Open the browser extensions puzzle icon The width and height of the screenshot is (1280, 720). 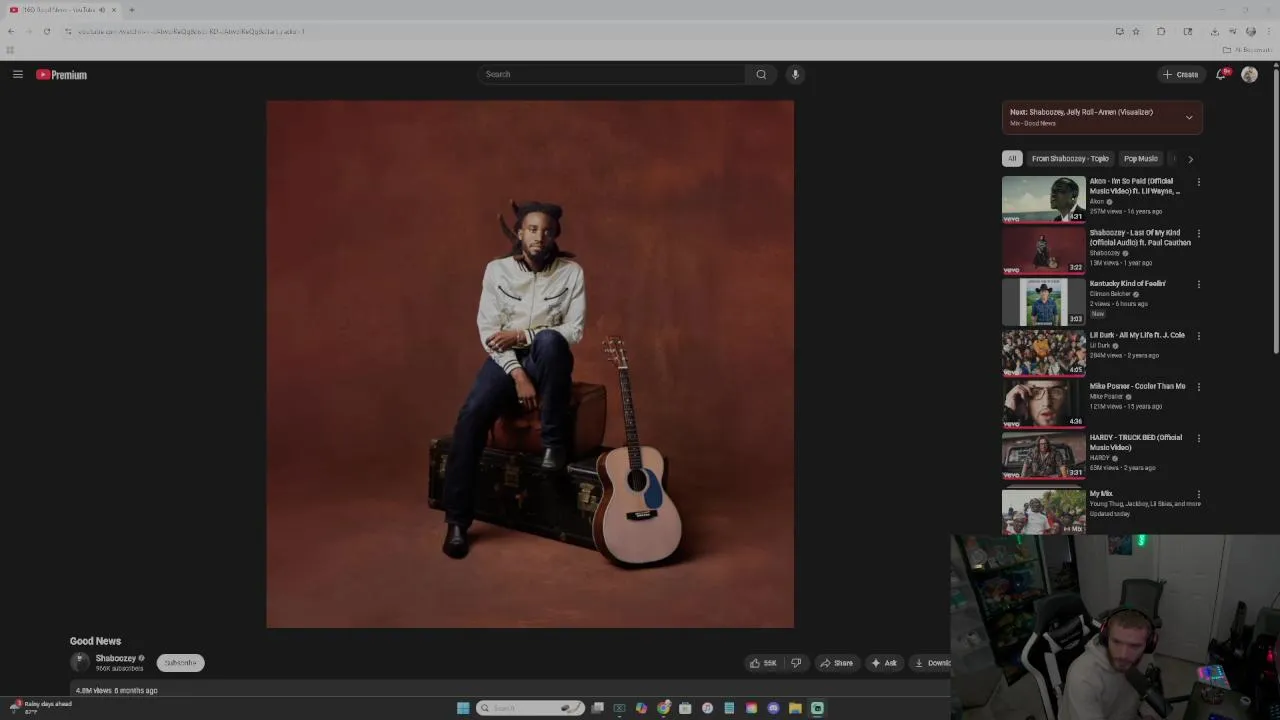point(1161,31)
